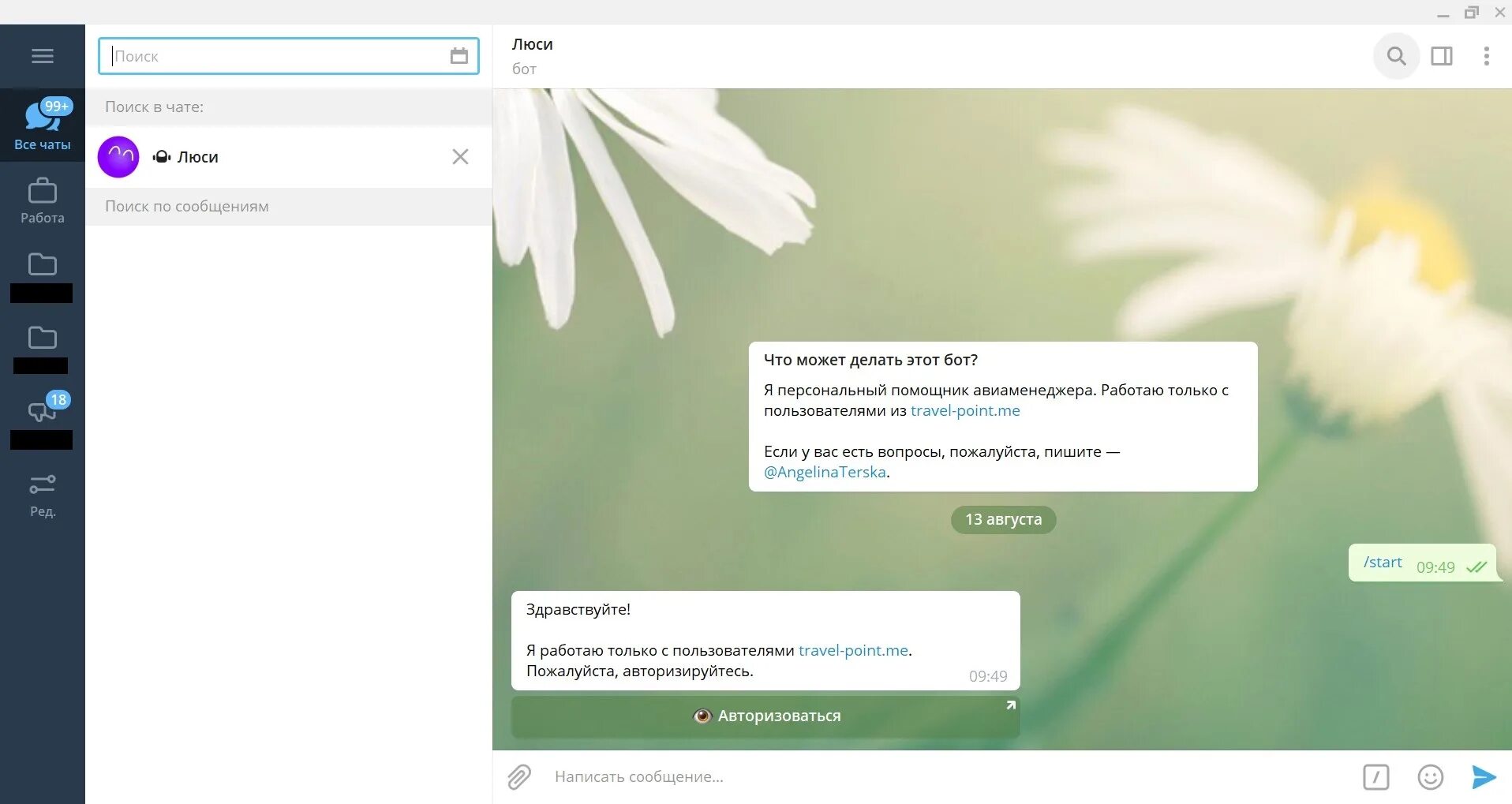
Task: Click the 09:49 timestamp on greeting message
Action: (988, 676)
